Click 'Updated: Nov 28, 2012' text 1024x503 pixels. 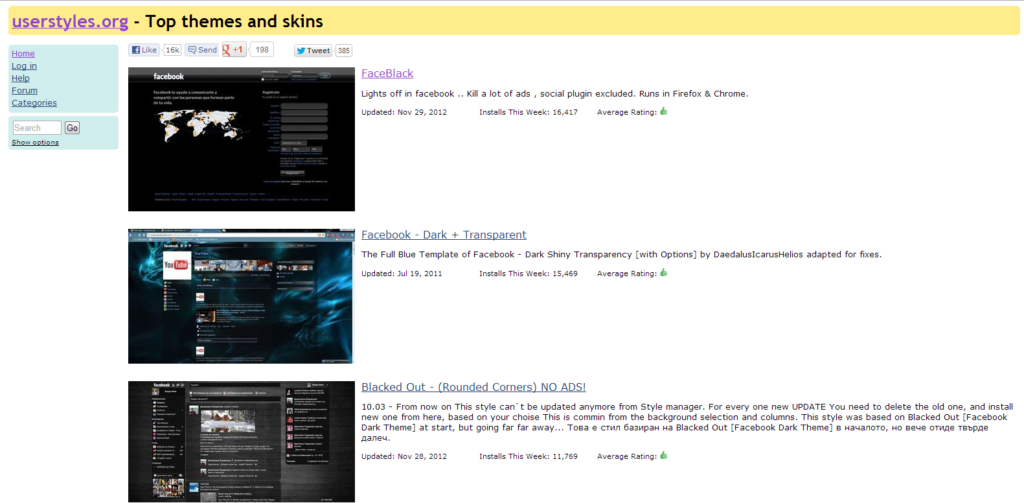pyautogui.click(x=402, y=456)
